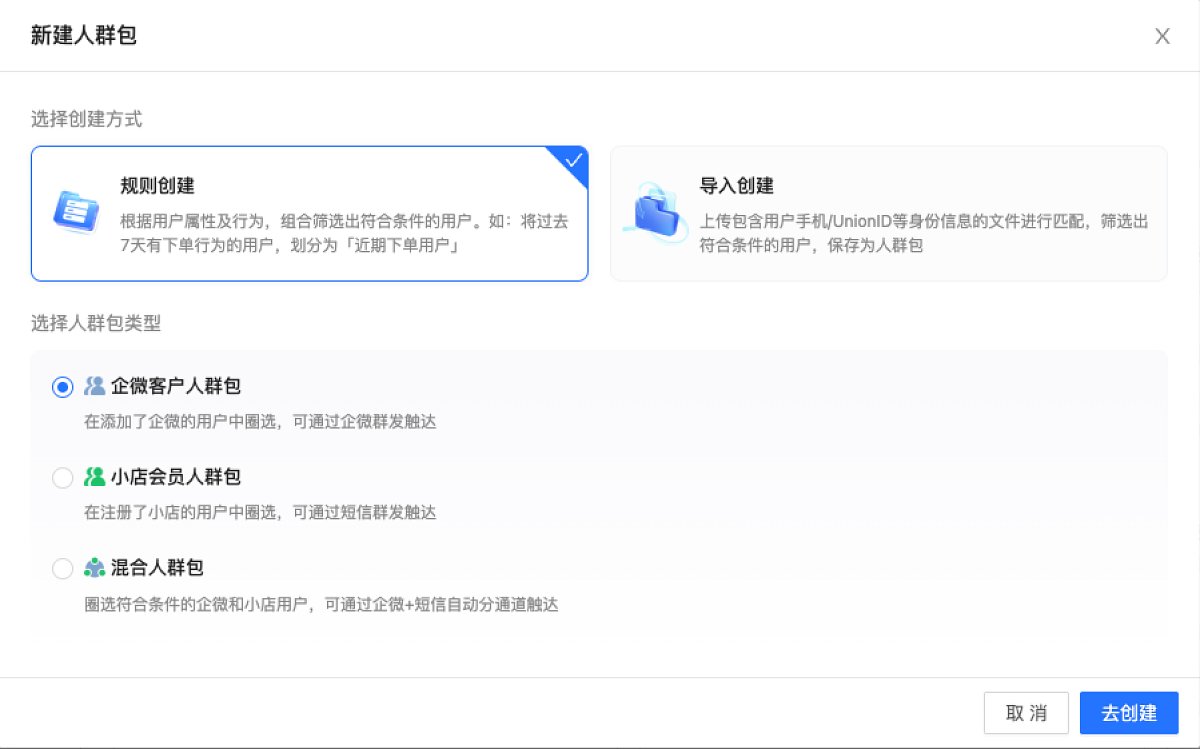Close the 新建人群包 dialog with the X icon
1200x749 pixels.
1162,37
